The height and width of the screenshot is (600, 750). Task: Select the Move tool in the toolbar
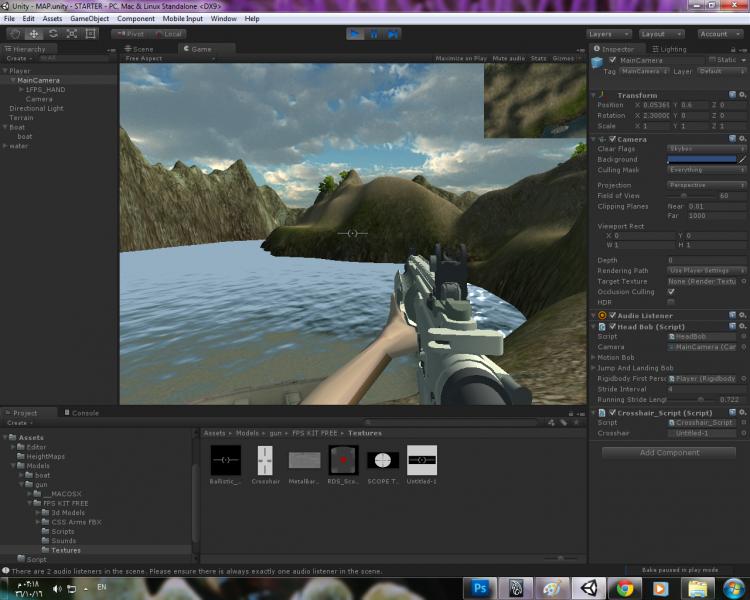pos(33,34)
